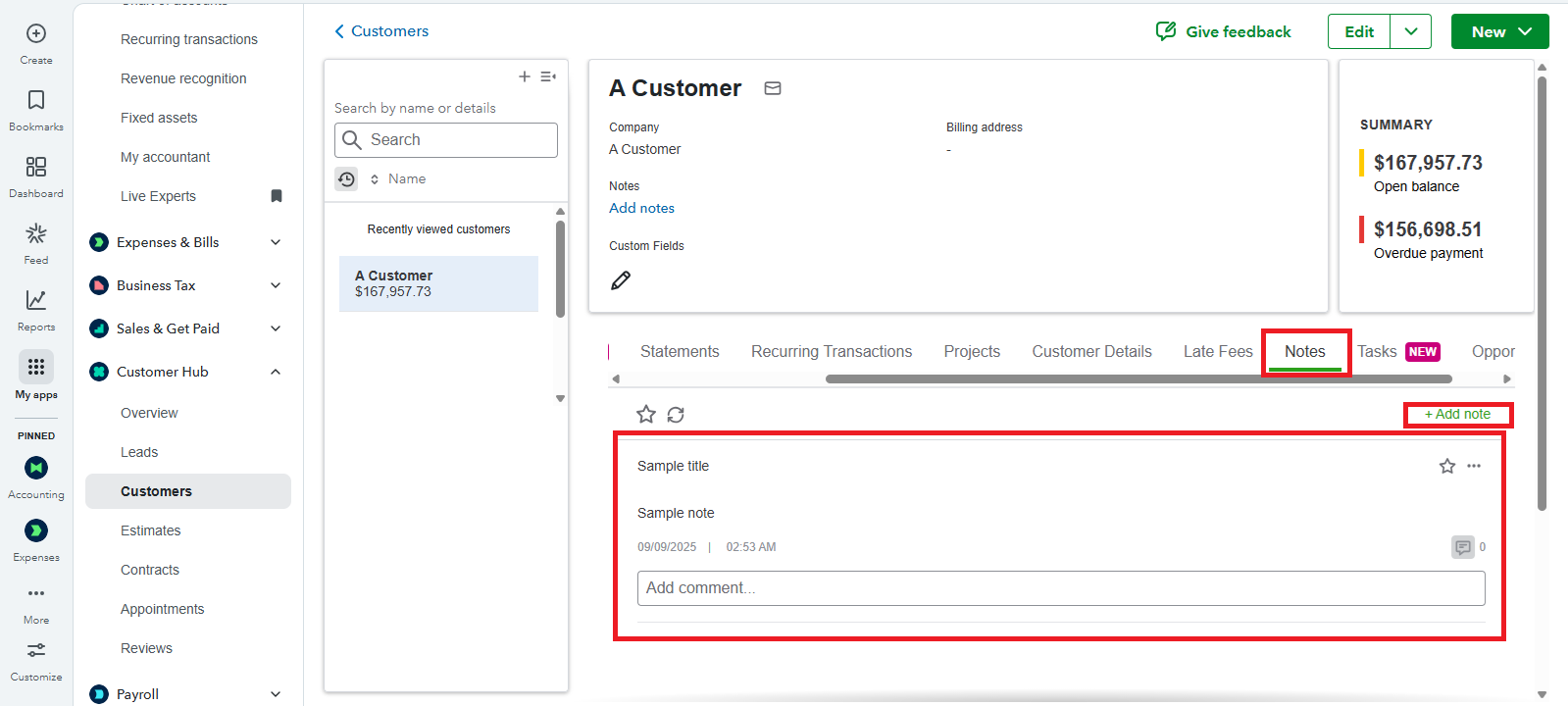Image resolution: width=1568 pixels, height=706 pixels.
Task: Click the email envelope icon beside A Customer
Action: tap(773, 88)
